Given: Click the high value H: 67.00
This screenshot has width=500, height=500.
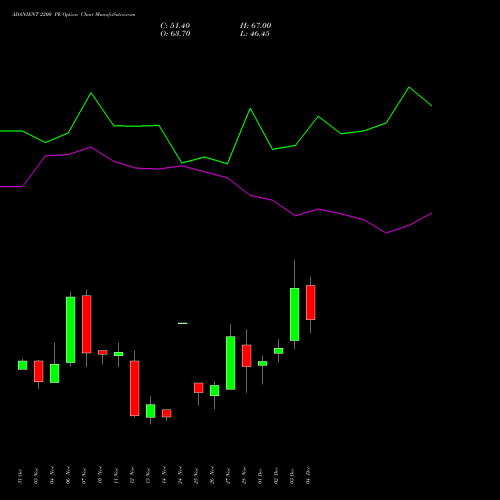Looking at the screenshot, I should pos(256,26).
